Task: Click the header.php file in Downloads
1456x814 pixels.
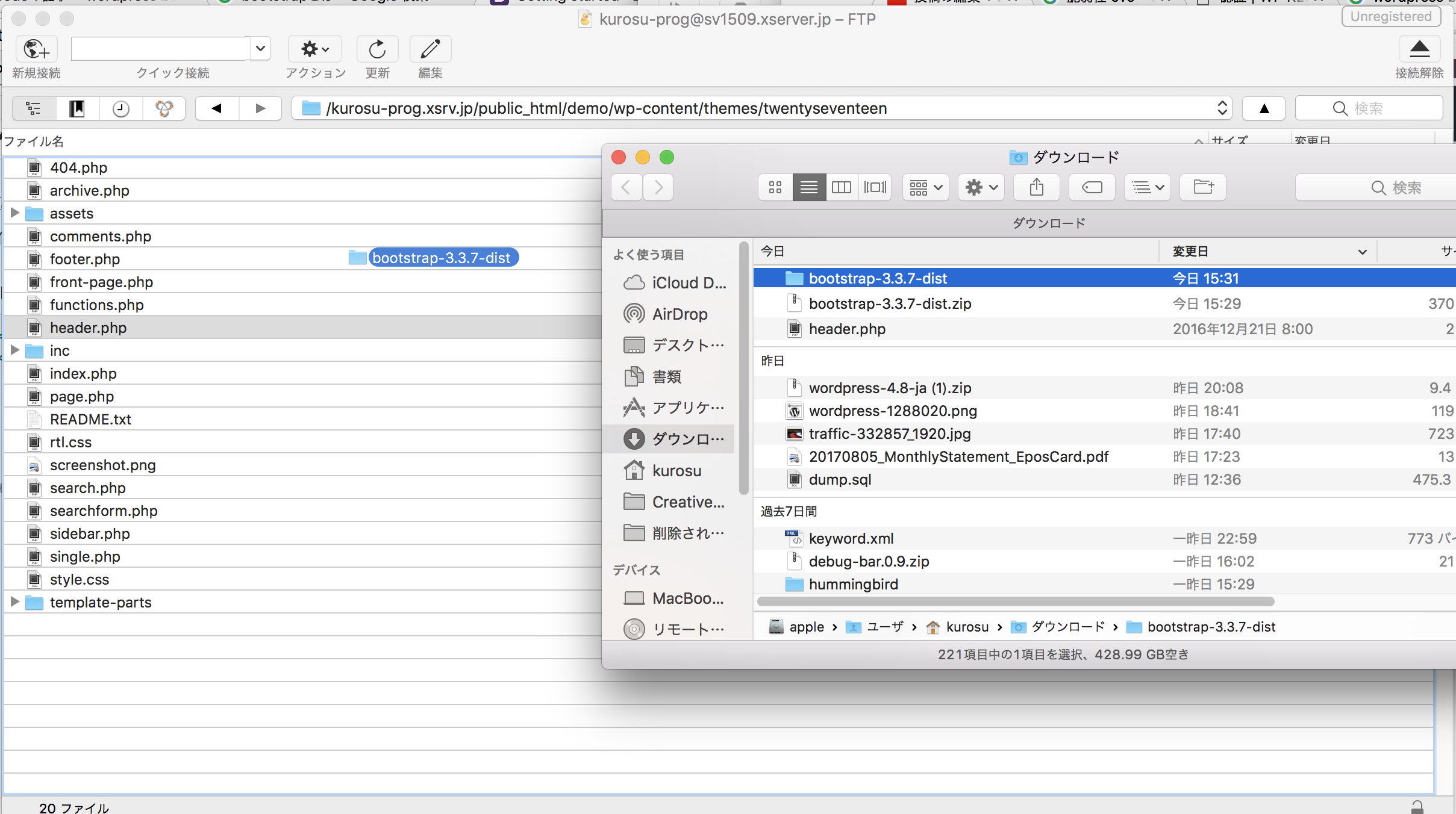Action: (x=848, y=328)
